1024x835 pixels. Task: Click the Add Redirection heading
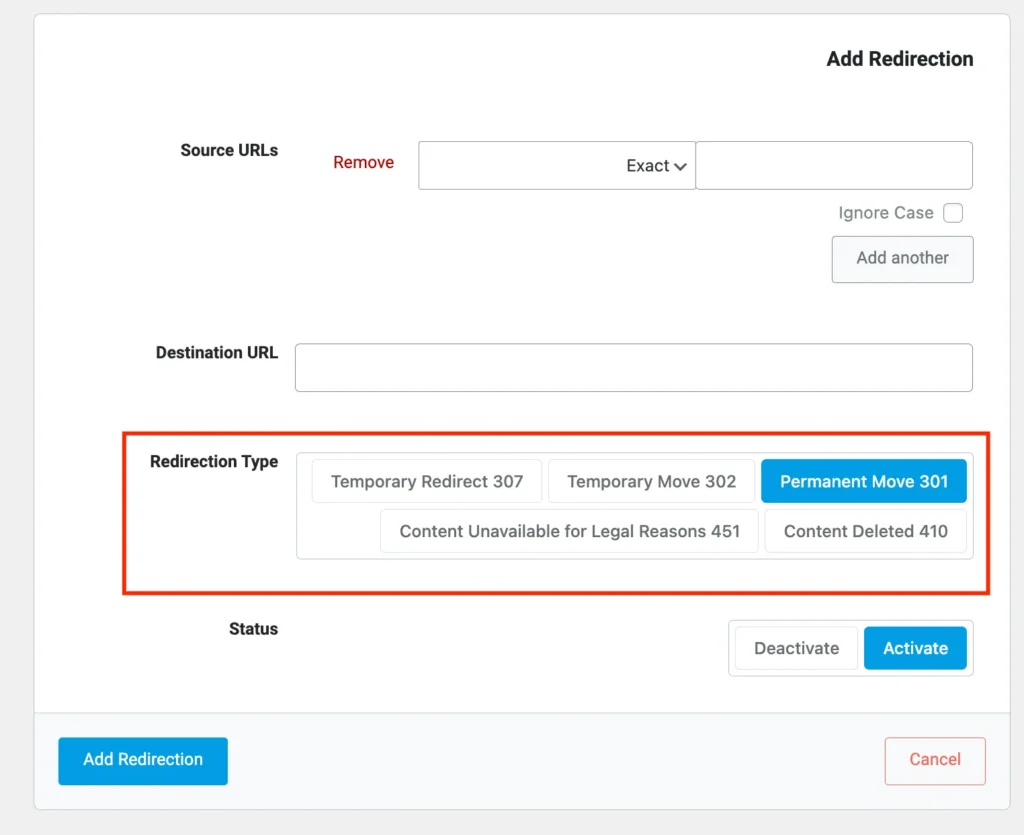tap(900, 59)
